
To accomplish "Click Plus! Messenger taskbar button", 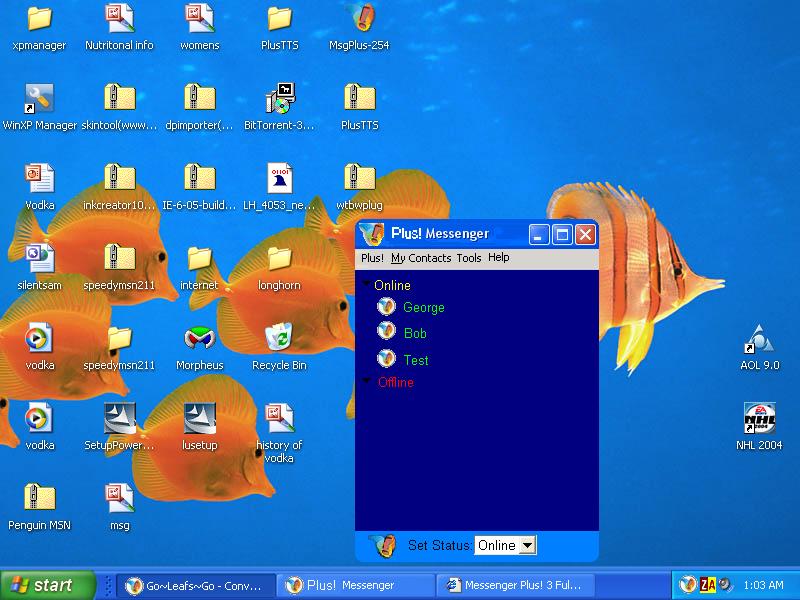I will pyautogui.click(x=356, y=586).
